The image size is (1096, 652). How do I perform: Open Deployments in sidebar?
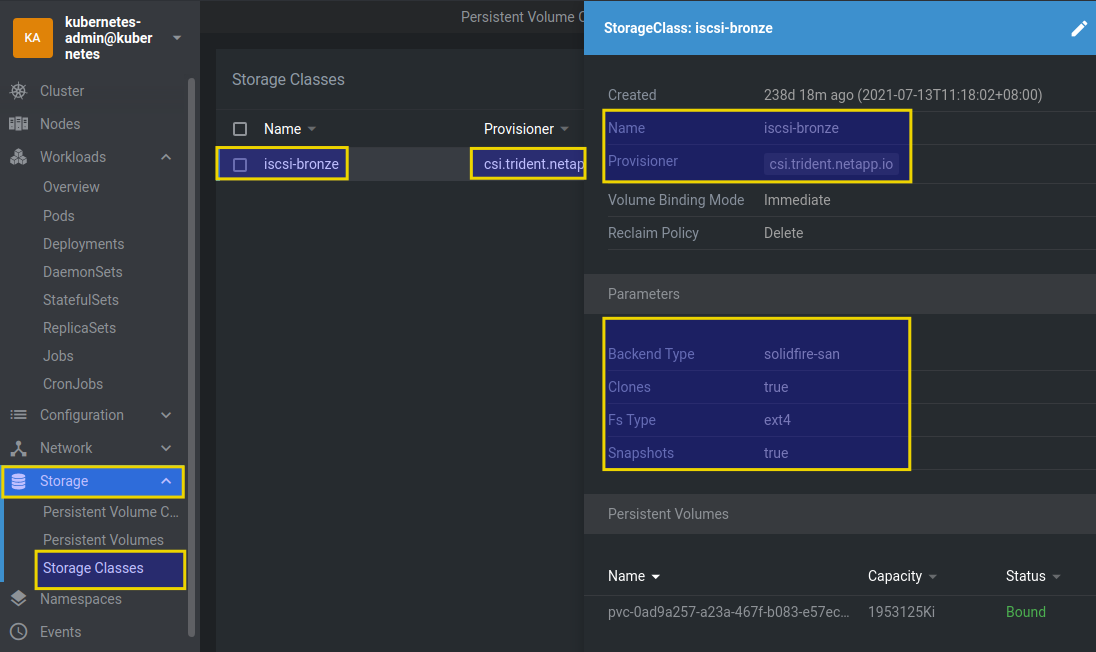click(83, 244)
